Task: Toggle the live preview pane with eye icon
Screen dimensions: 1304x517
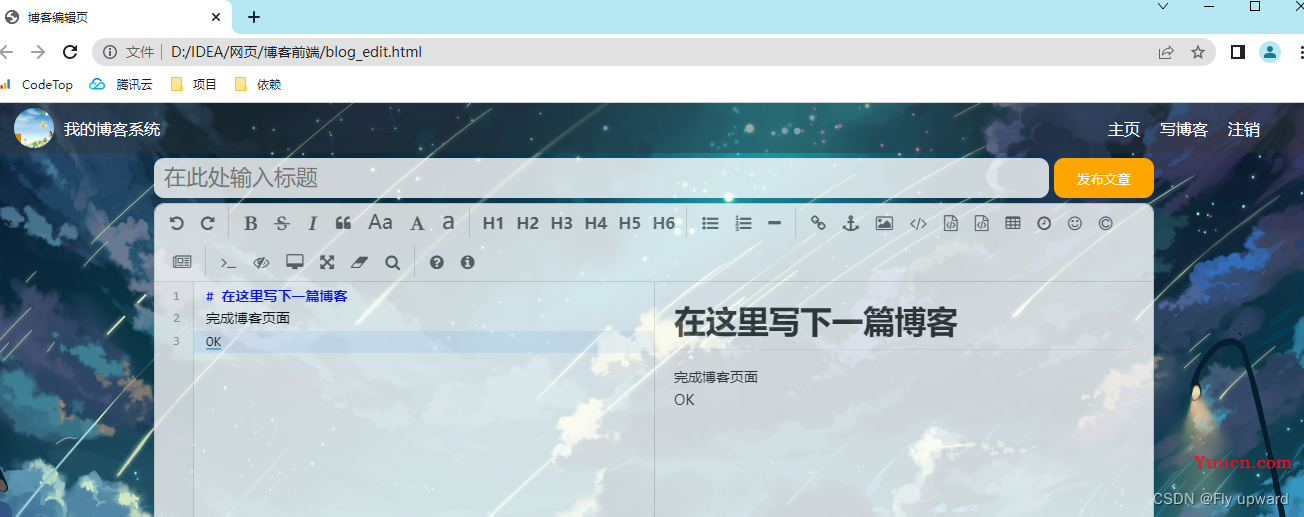Action: [x=261, y=262]
